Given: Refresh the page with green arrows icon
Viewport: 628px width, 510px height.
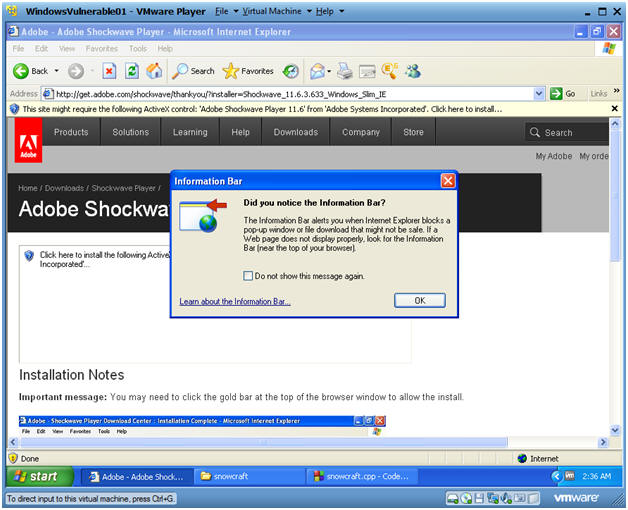Looking at the screenshot, I should [132, 71].
